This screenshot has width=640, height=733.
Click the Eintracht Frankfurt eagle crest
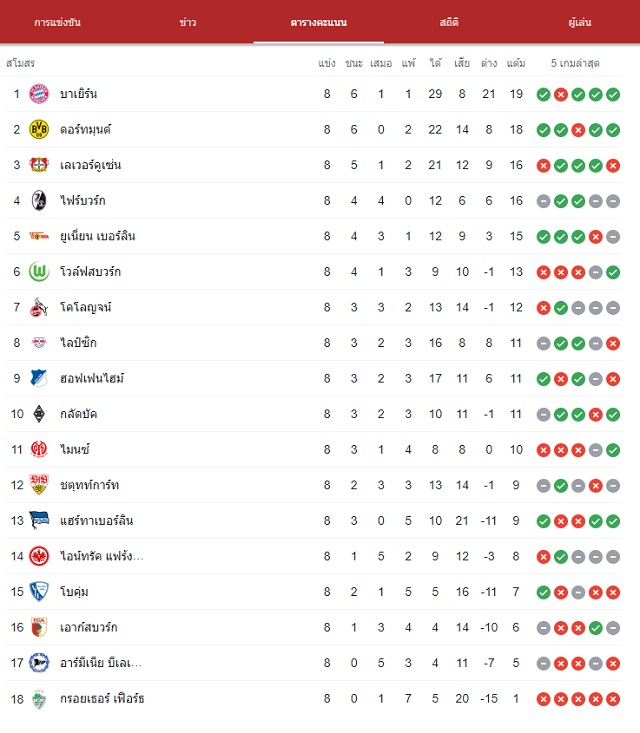click(39, 556)
